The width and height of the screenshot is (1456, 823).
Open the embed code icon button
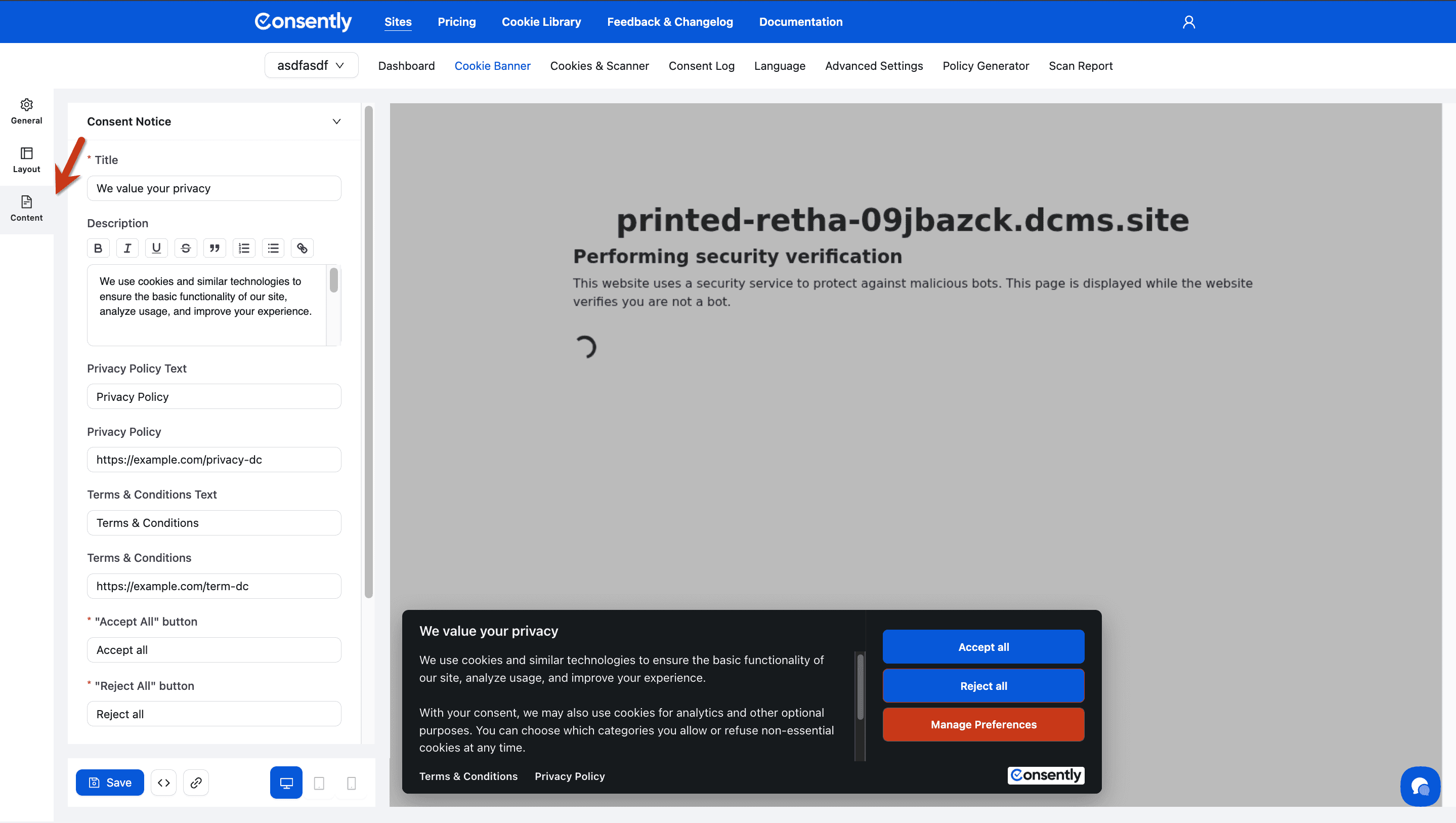point(164,783)
